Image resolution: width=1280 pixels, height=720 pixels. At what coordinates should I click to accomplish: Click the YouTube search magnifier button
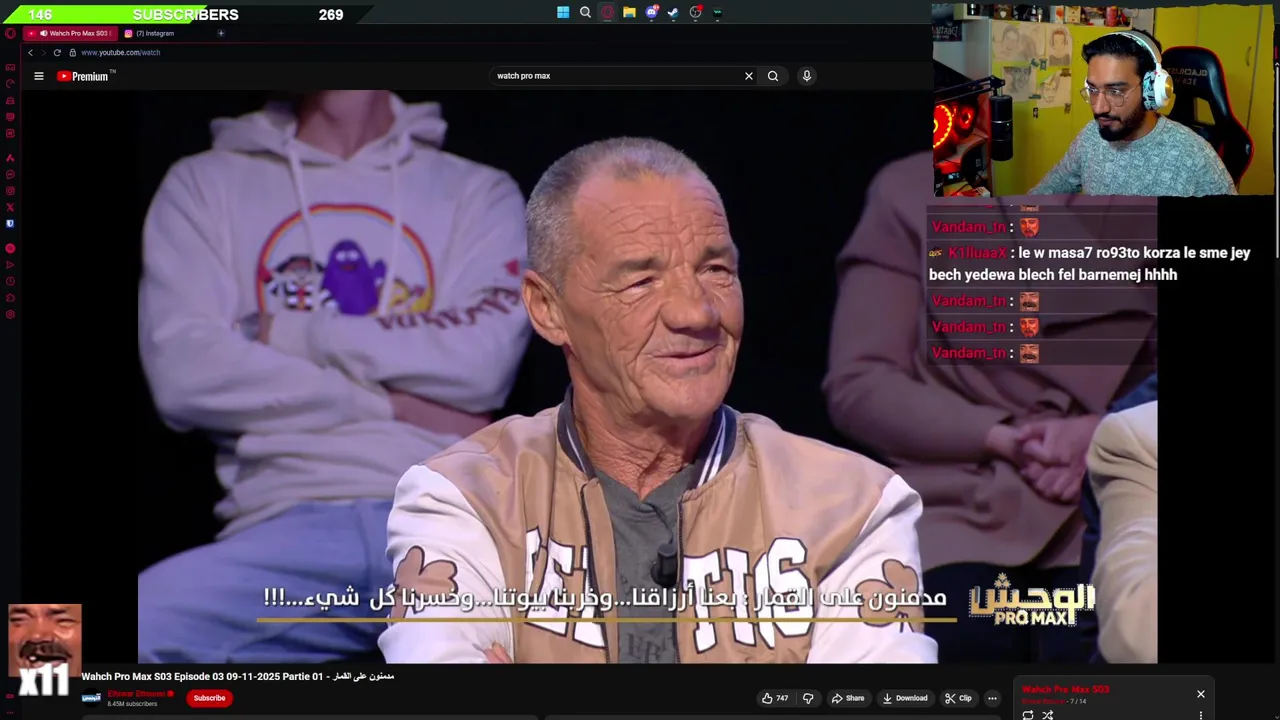point(773,76)
